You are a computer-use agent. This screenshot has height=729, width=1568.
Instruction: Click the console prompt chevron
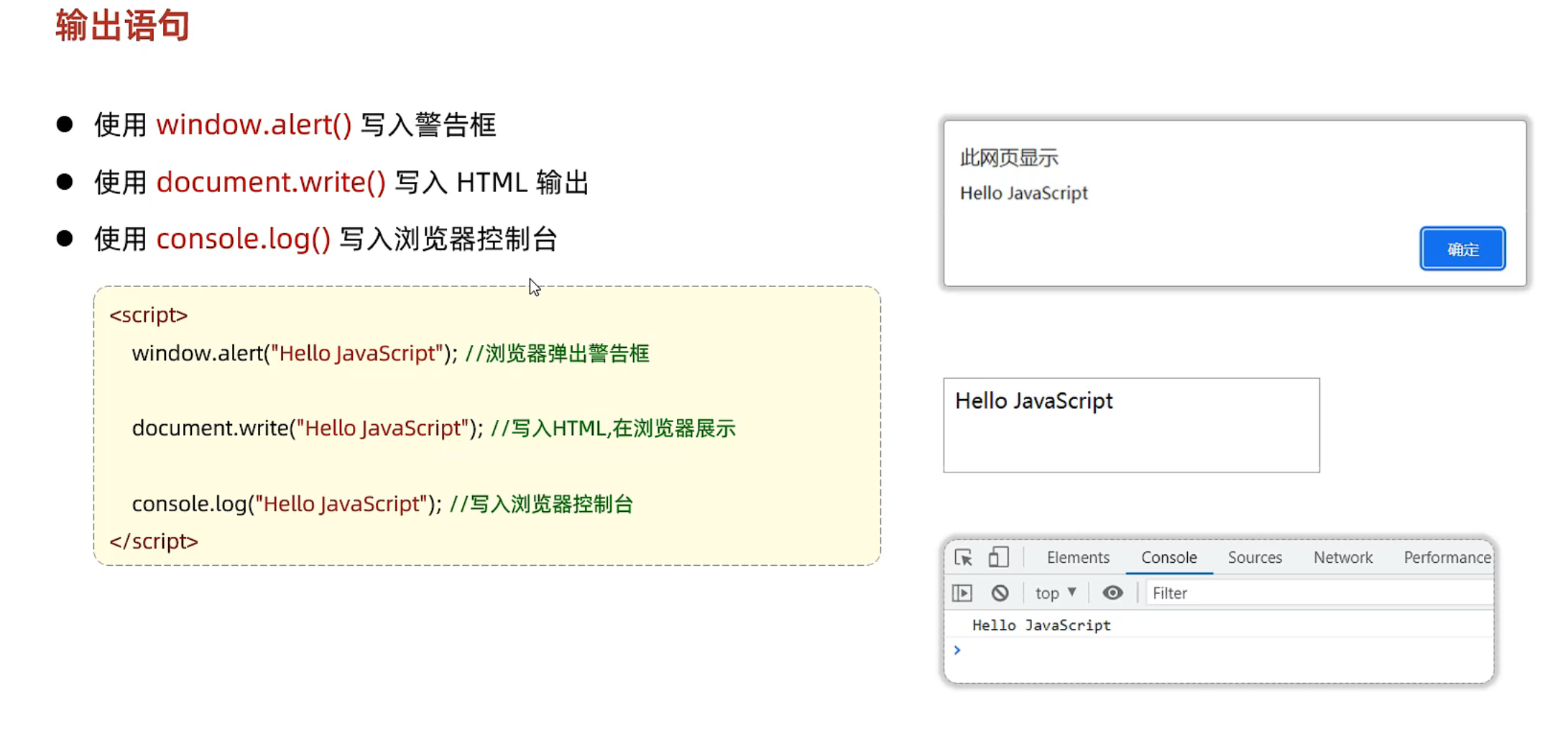[x=957, y=650]
